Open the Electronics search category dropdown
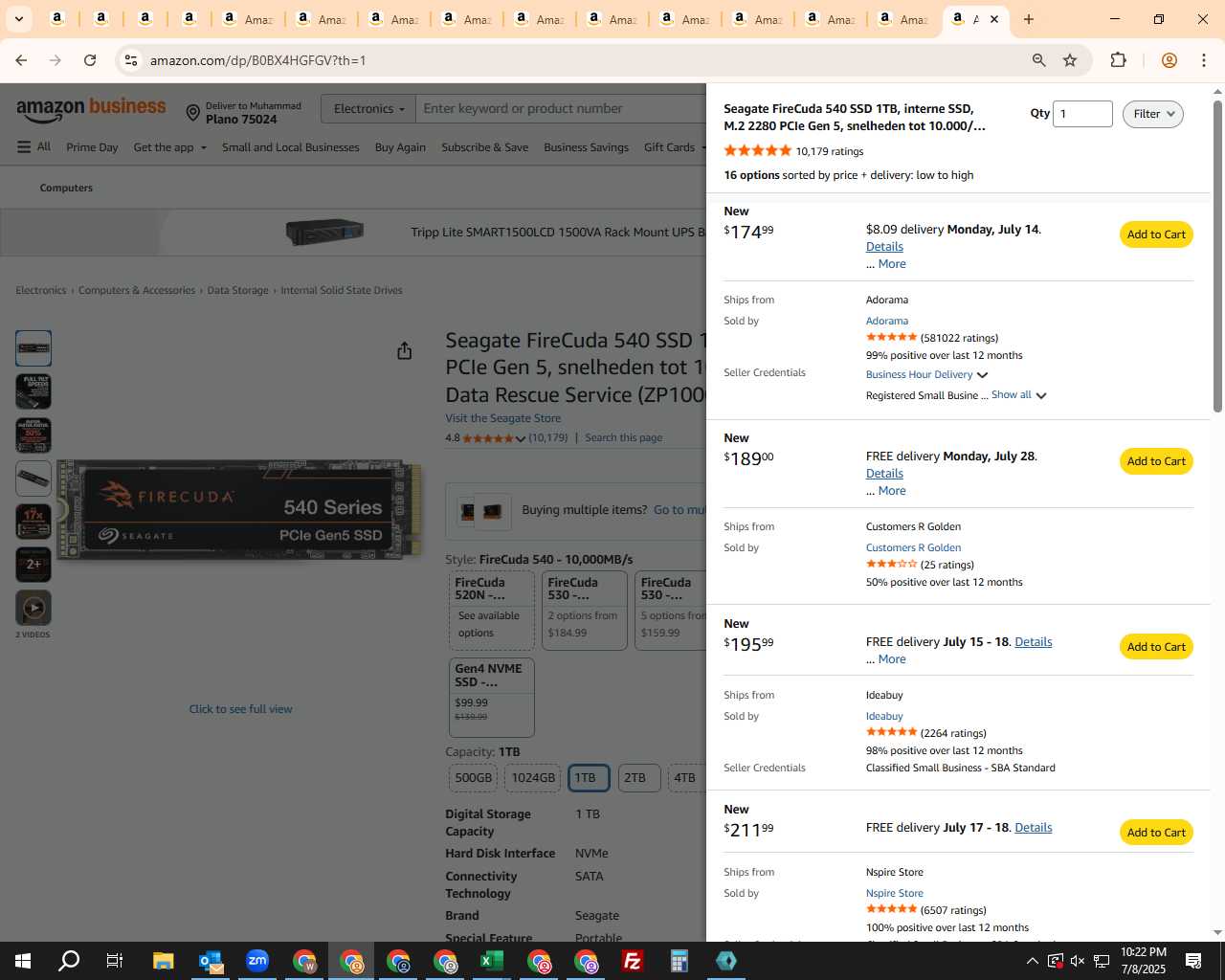 [368, 109]
